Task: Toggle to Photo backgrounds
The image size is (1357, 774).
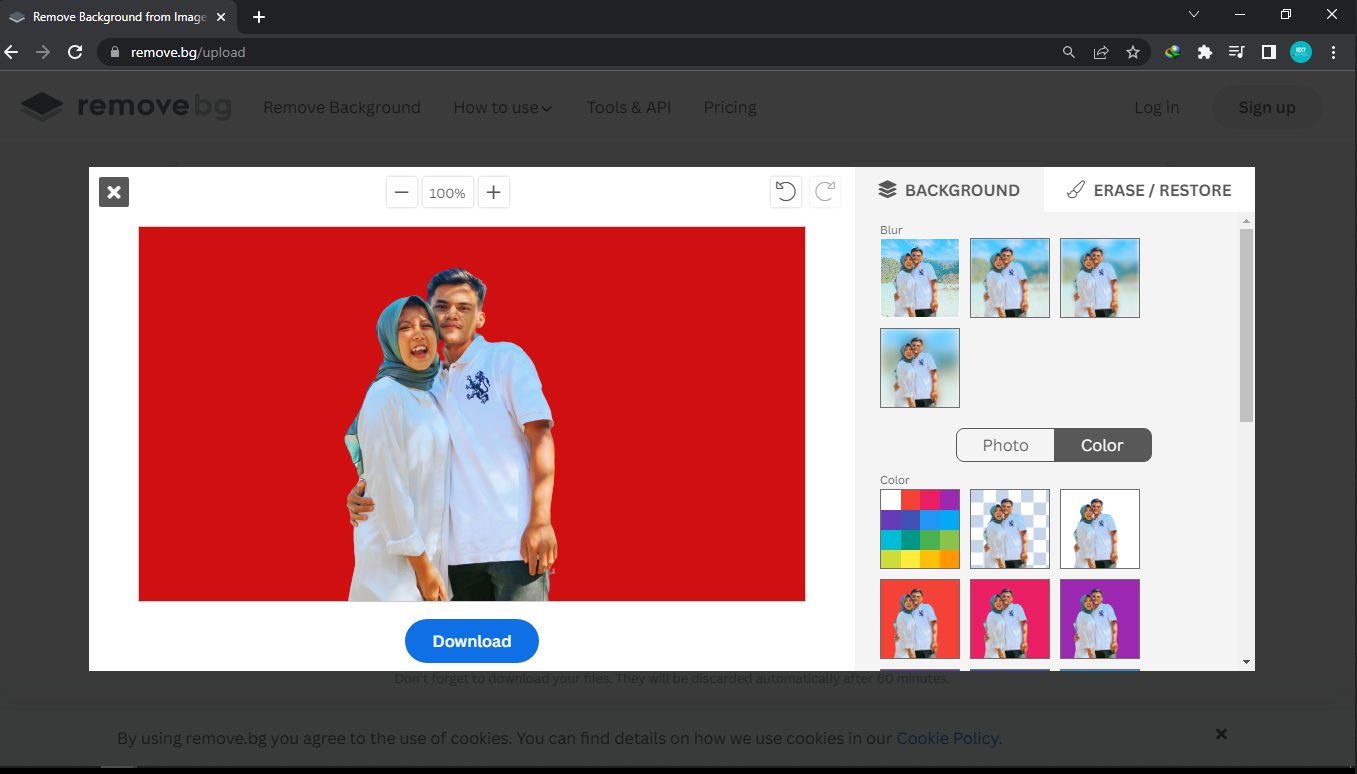Action: [1005, 445]
